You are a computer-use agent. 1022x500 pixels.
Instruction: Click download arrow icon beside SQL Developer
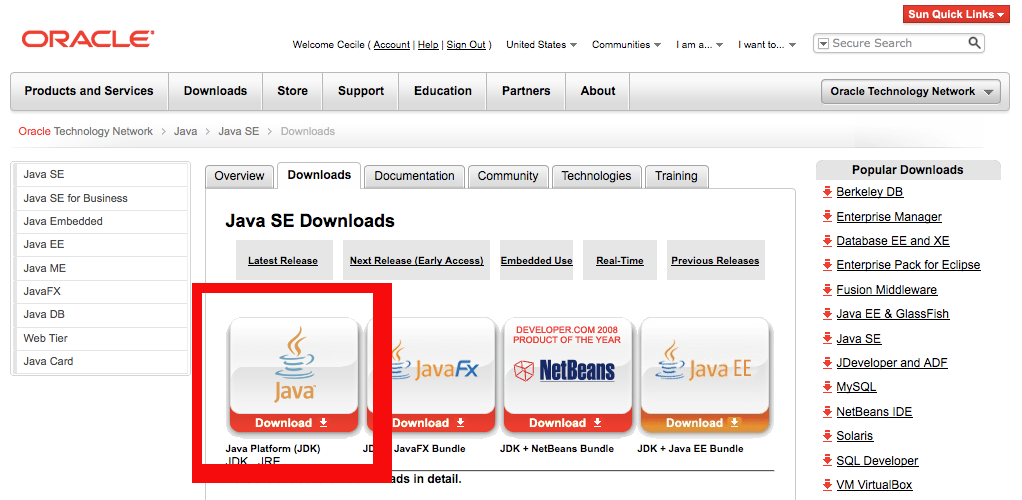click(x=826, y=460)
